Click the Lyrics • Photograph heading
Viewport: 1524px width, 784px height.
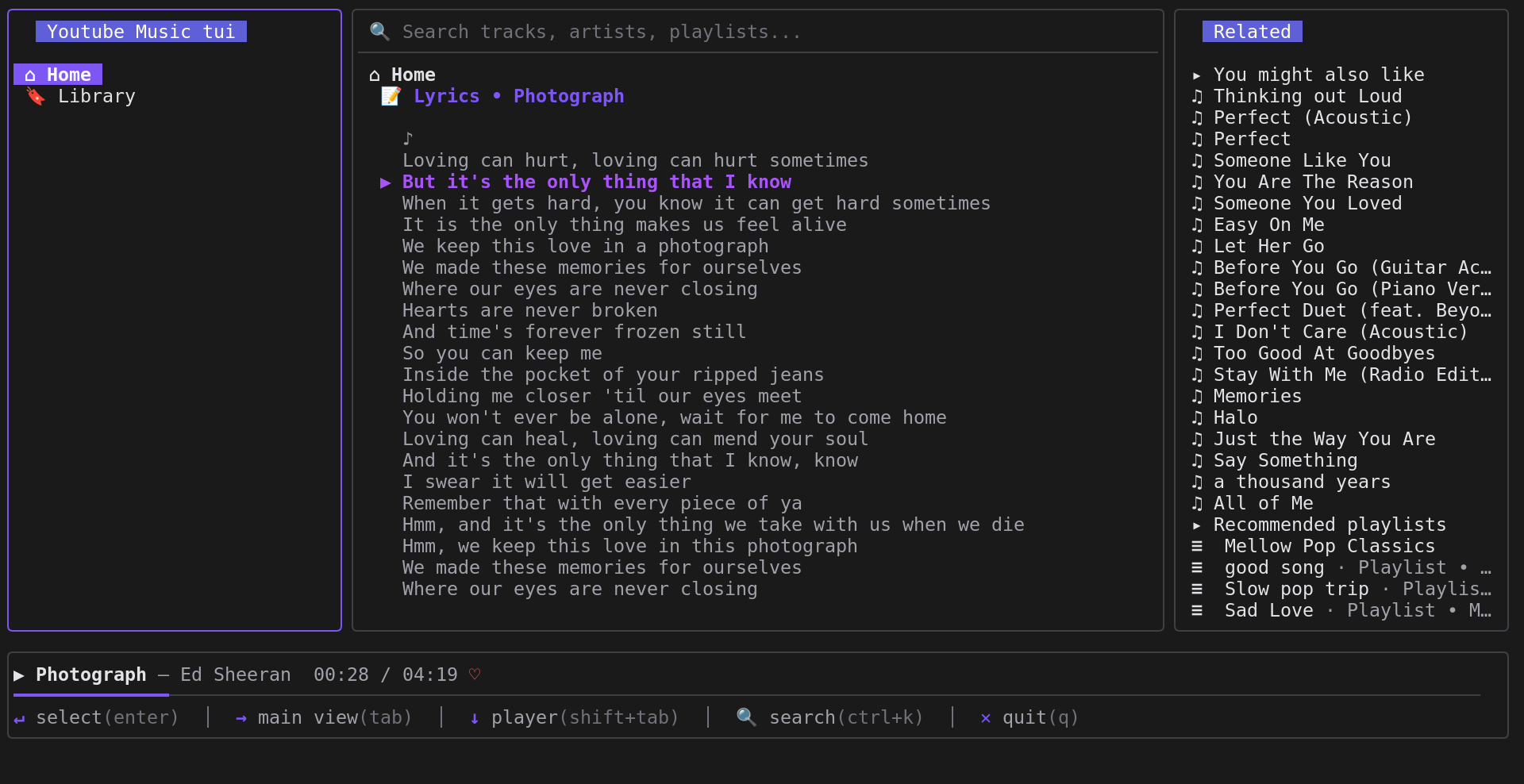coord(518,96)
